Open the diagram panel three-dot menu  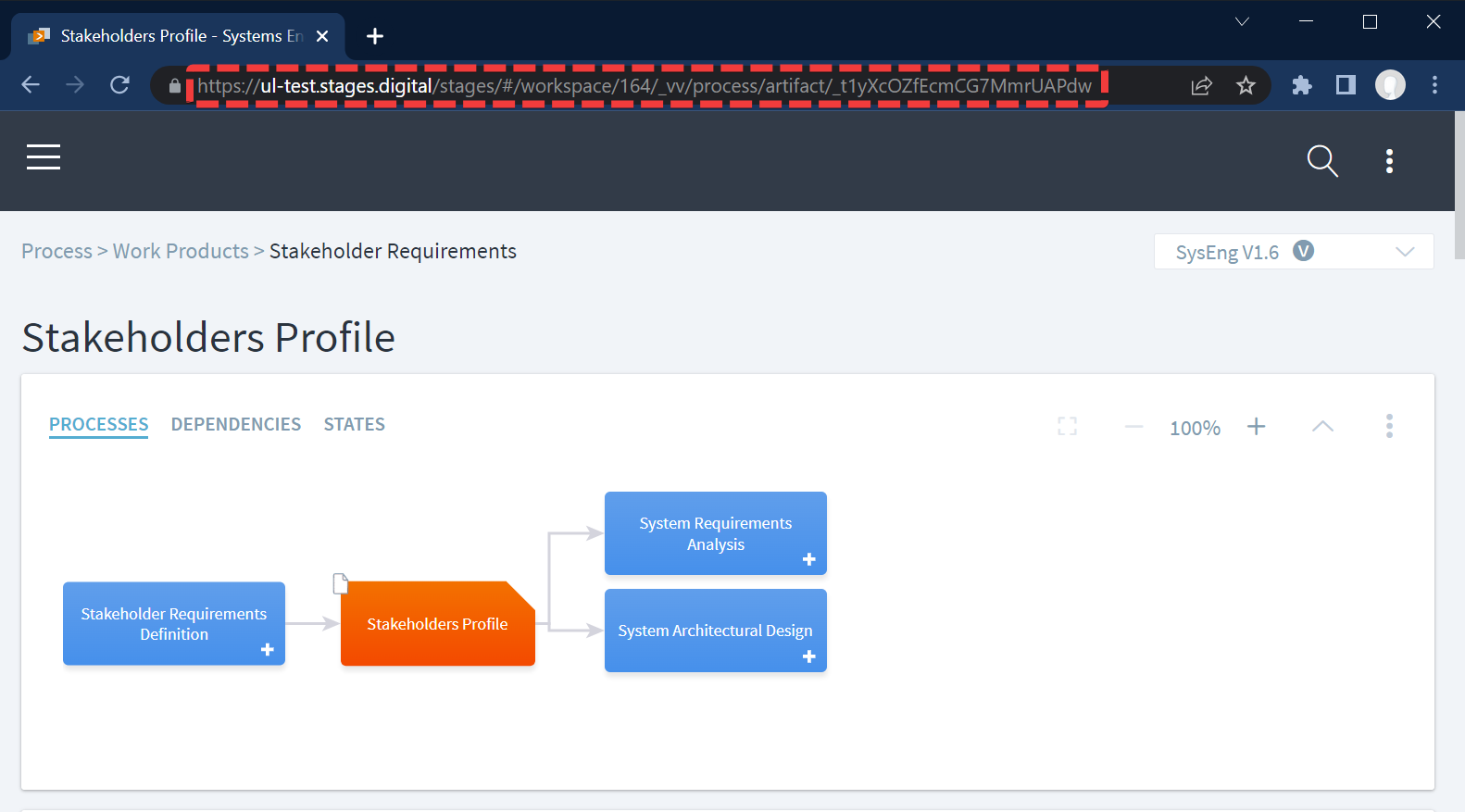pos(1388,426)
